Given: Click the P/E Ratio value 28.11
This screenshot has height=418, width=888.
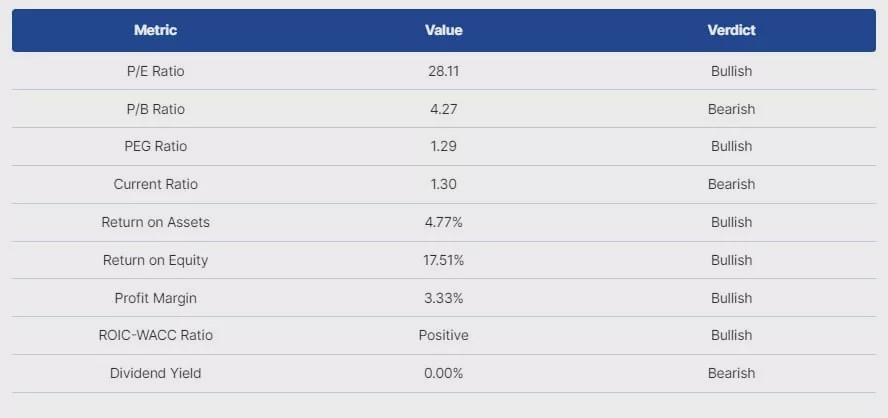Looking at the screenshot, I should (443, 71).
